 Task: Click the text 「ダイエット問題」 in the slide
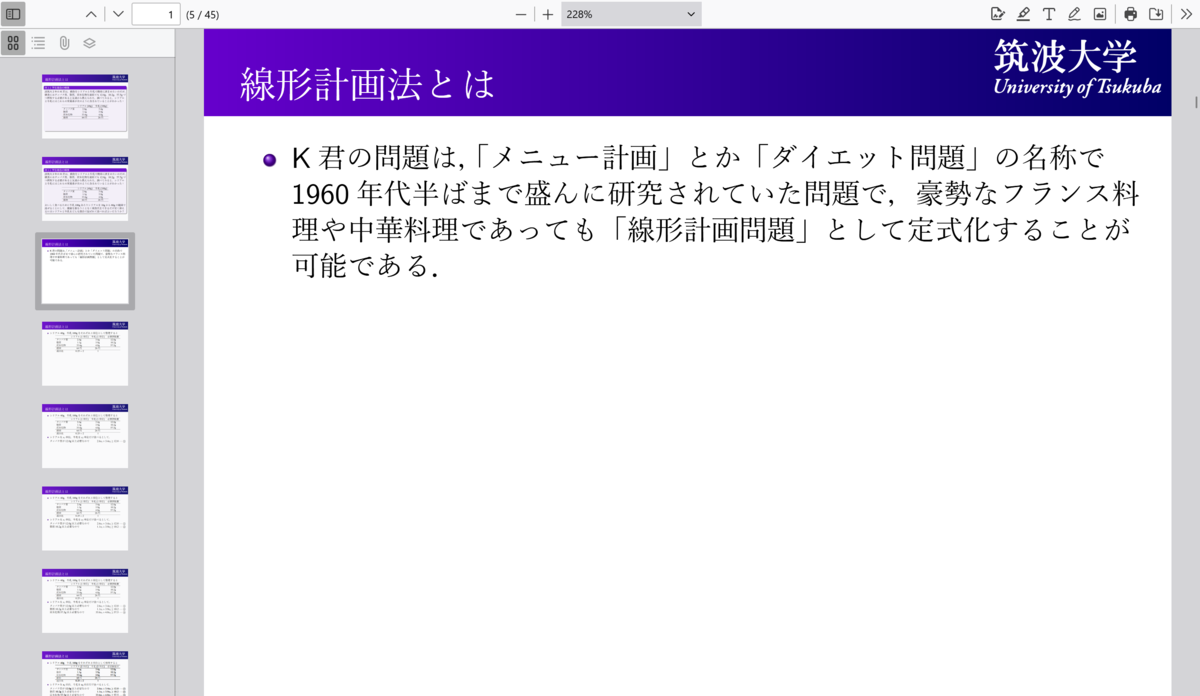[871, 158]
